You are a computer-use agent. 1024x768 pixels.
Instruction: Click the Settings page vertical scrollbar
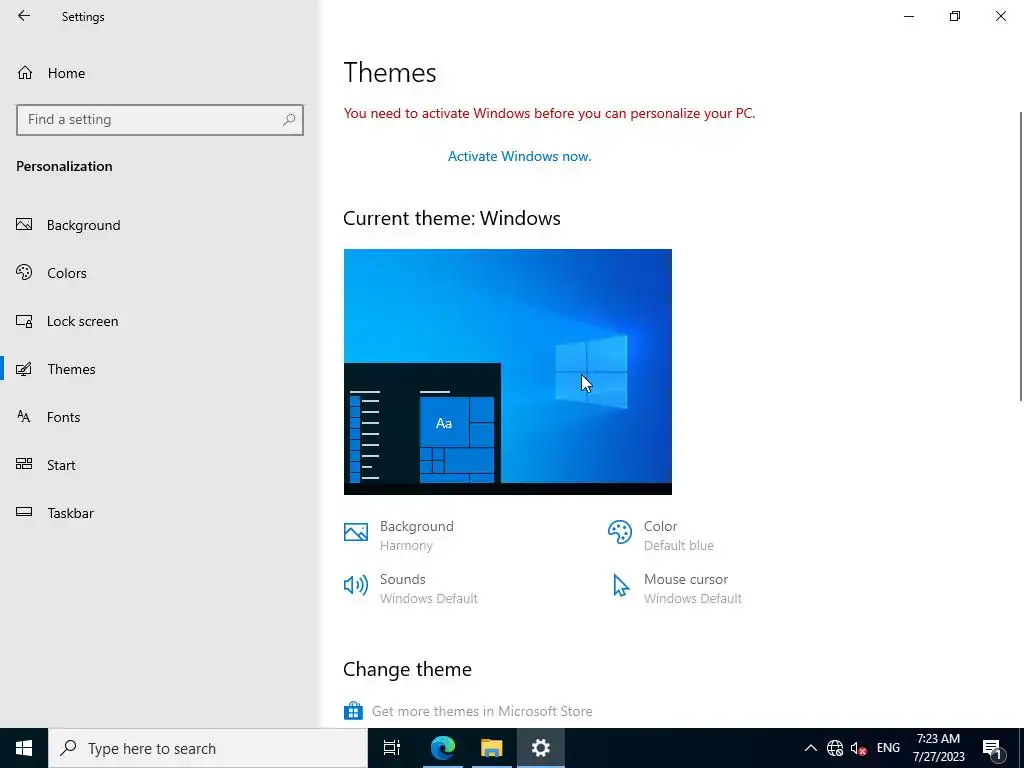1021,256
